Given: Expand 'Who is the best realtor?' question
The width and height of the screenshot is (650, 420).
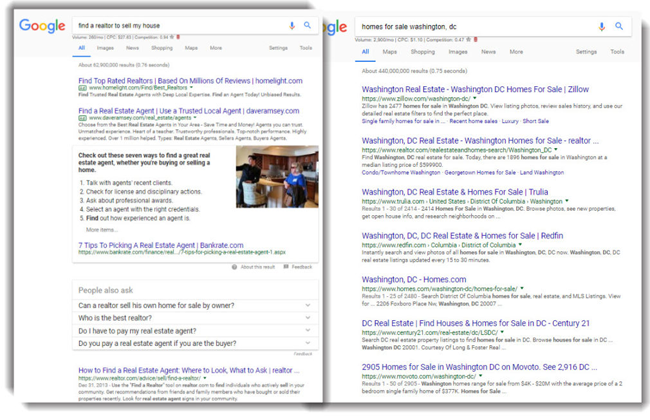Looking at the screenshot, I should pyautogui.click(x=195, y=318).
